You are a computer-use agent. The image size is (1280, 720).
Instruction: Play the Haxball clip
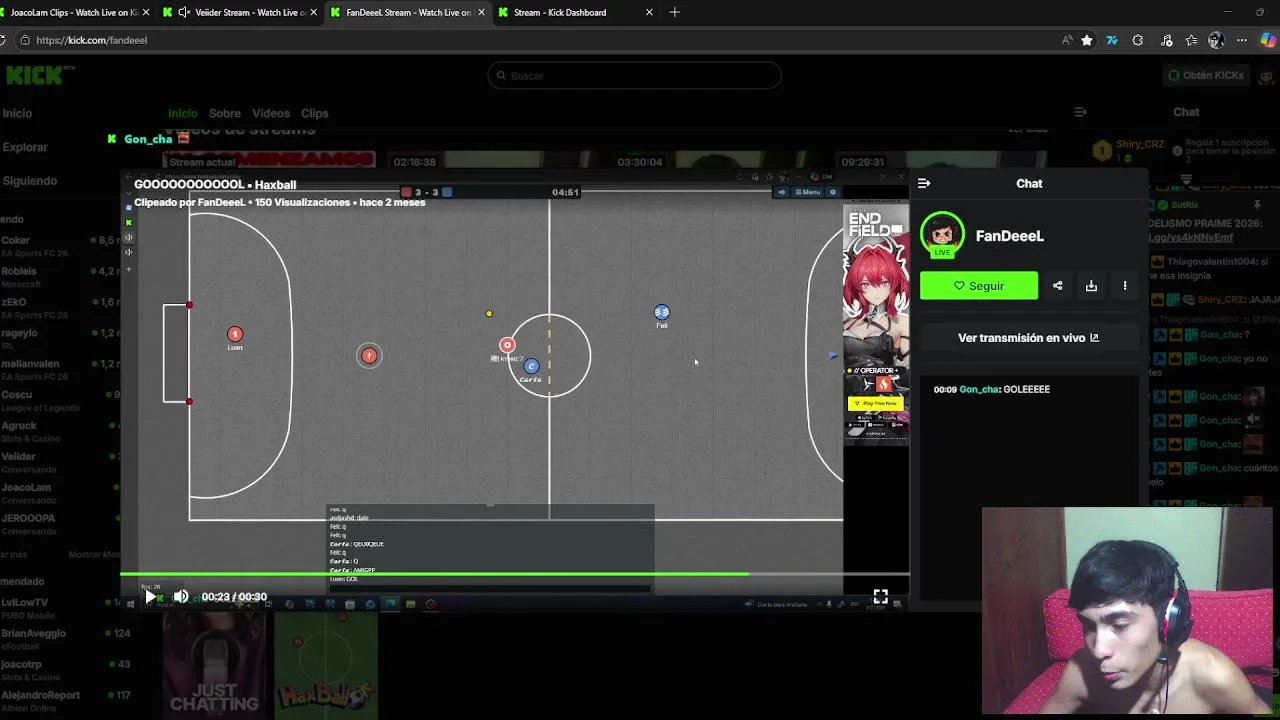pyautogui.click(x=150, y=597)
